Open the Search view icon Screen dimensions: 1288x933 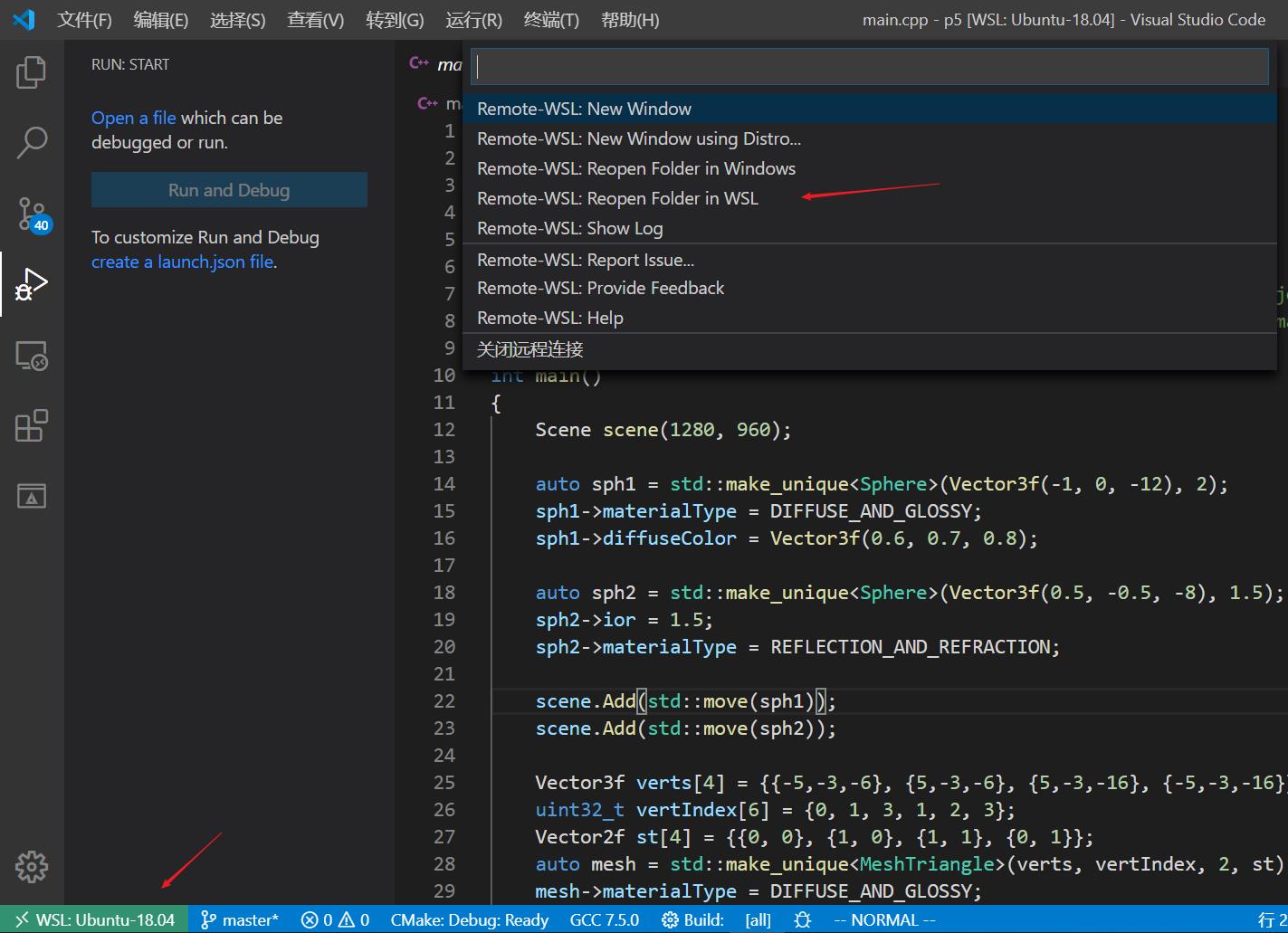coord(32,142)
